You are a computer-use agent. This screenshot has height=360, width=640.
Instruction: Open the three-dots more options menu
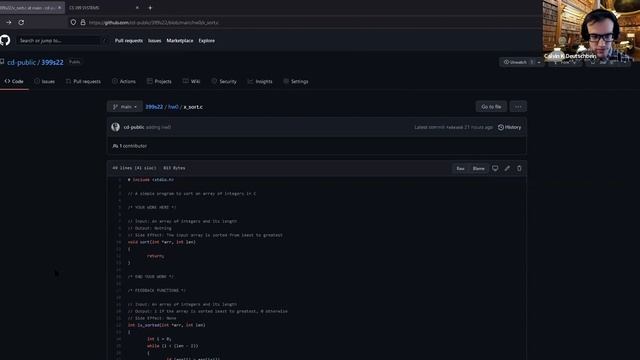pos(518,107)
